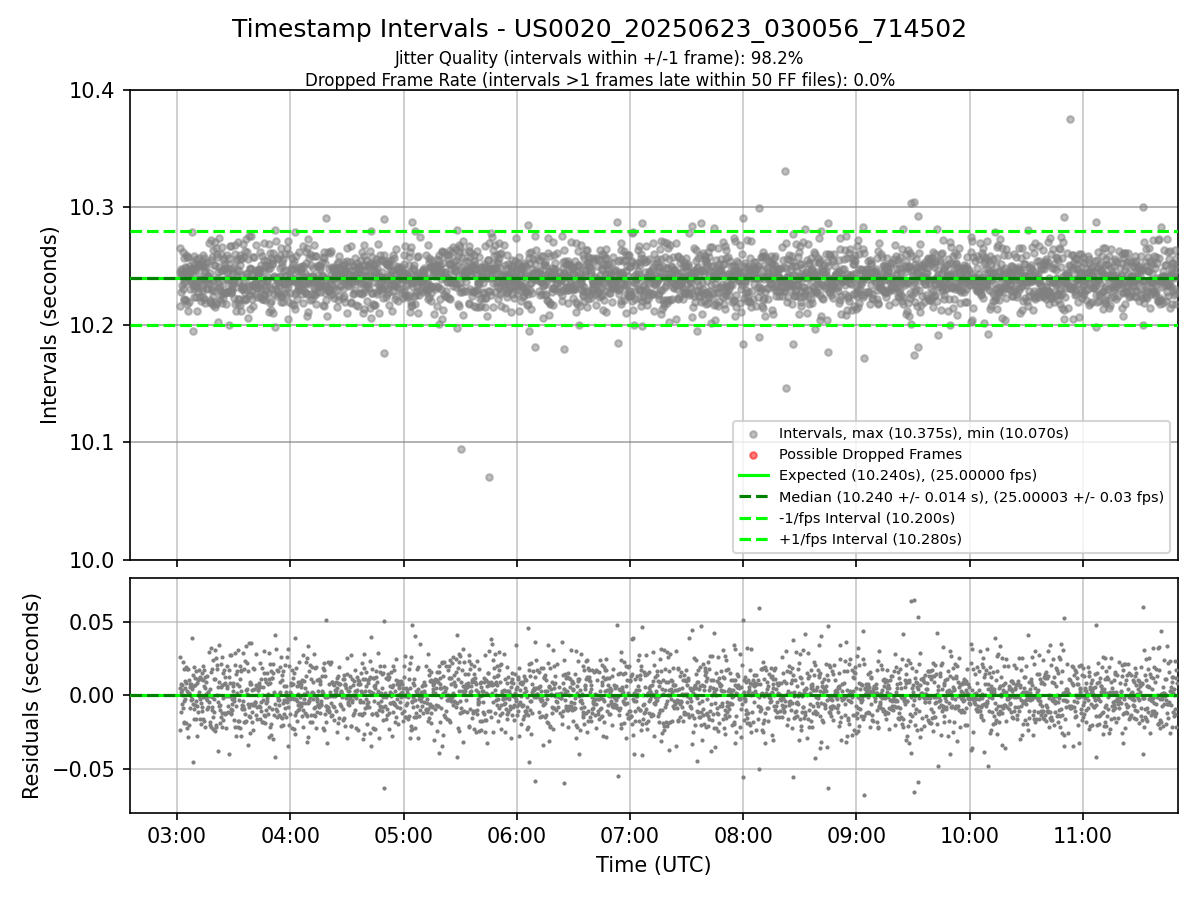1200x900 pixels.
Task: Click the red dot marker for Possible Dropped Frames
Action: pos(753,454)
